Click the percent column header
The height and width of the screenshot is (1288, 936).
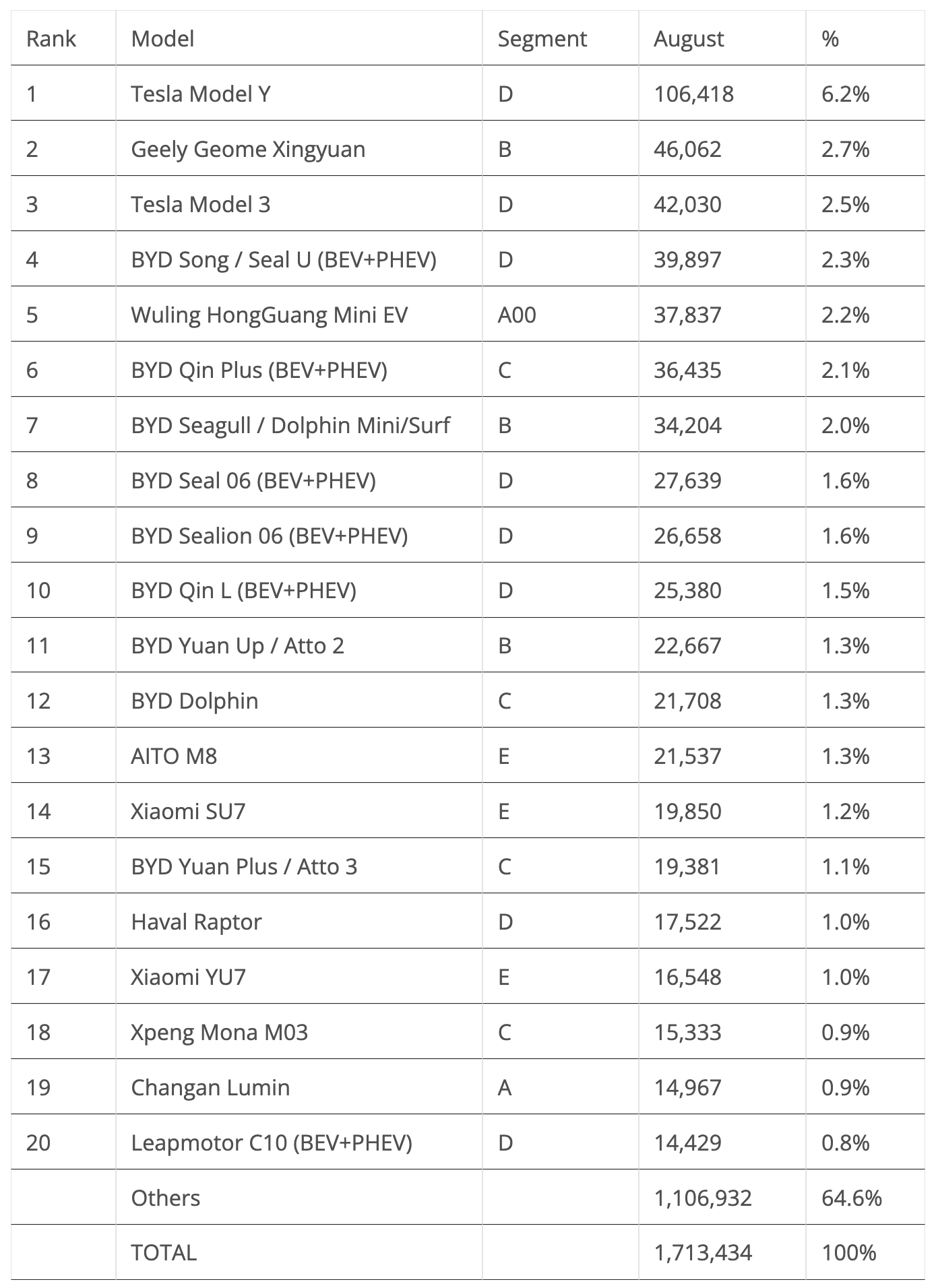pyautogui.click(x=830, y=39)
